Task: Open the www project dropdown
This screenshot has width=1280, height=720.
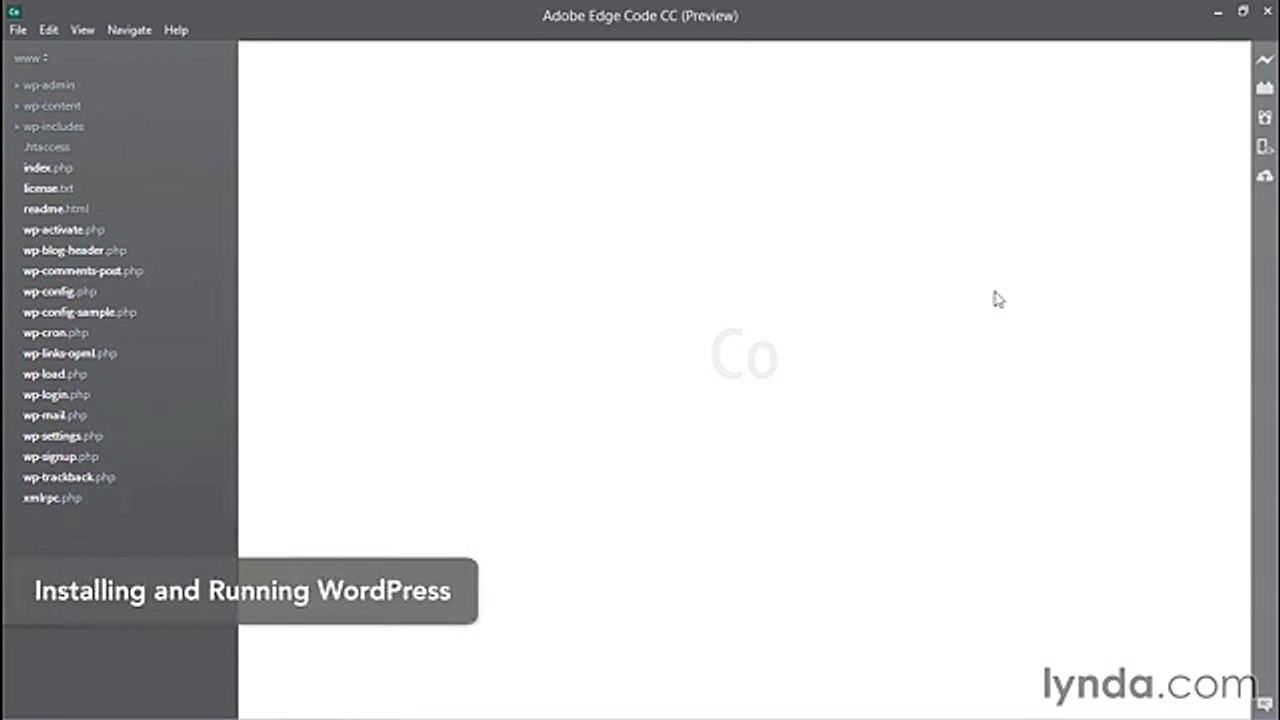Action: [x=31, y=58]
